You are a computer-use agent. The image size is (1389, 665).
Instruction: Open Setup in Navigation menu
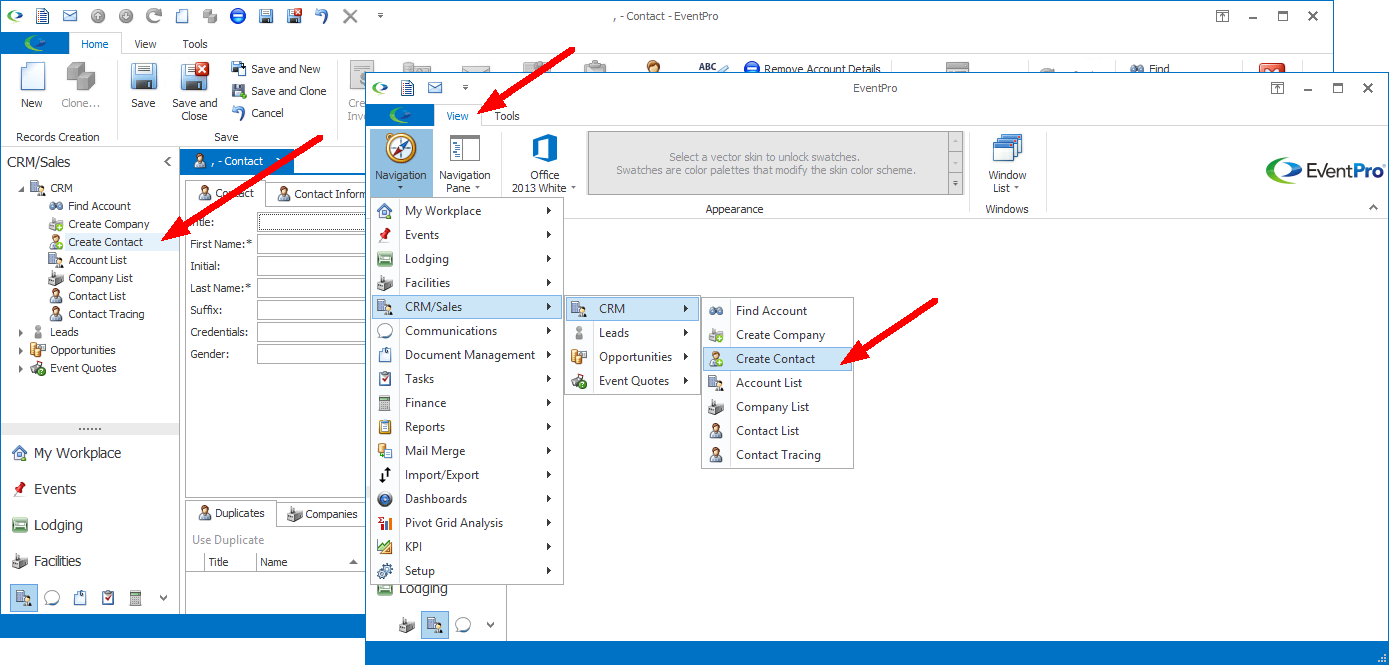(467, 571)
